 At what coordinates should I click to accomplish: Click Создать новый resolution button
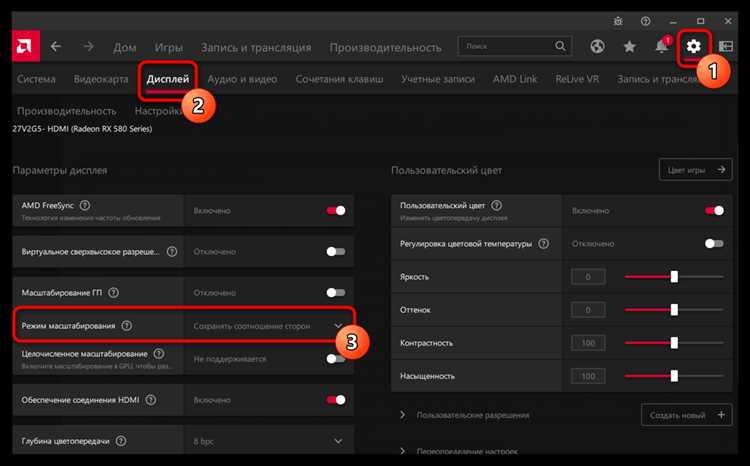tap(686, 415)
